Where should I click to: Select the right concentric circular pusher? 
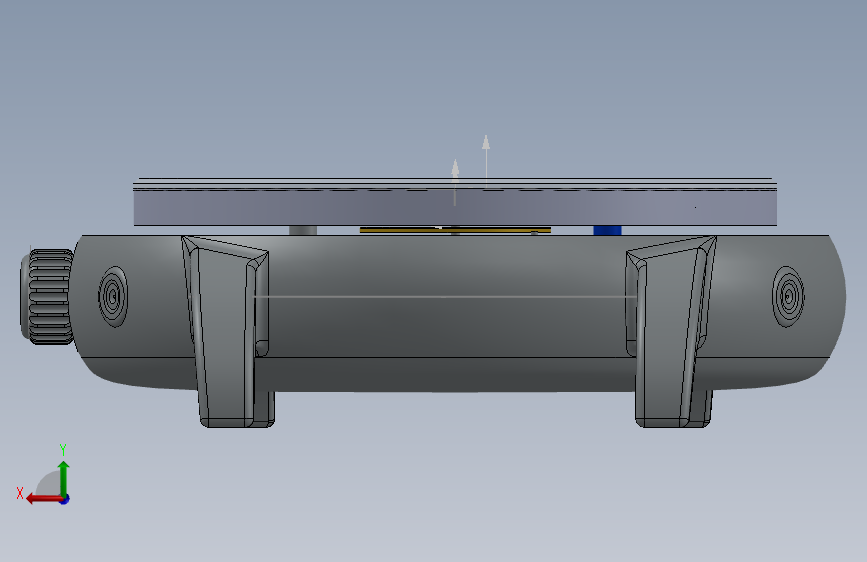(x=788, y=296)
